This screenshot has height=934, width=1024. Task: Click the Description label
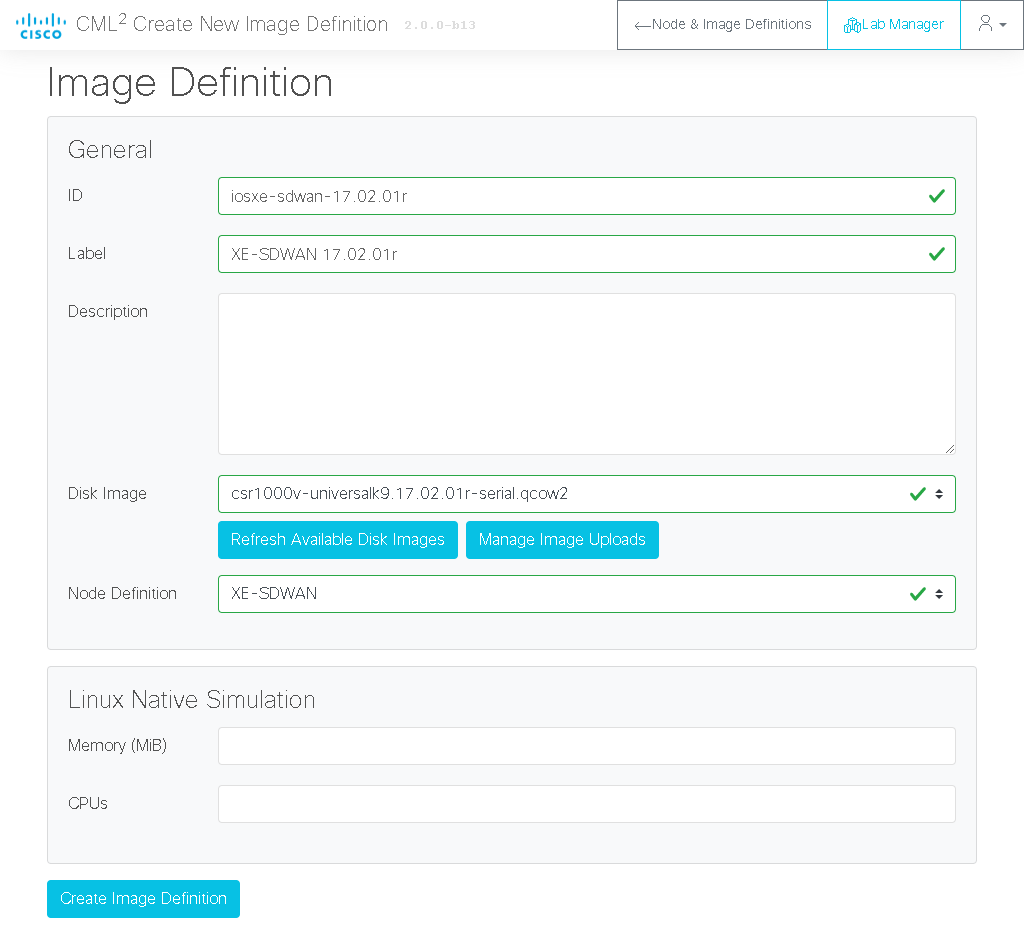(x=108, y=312)
